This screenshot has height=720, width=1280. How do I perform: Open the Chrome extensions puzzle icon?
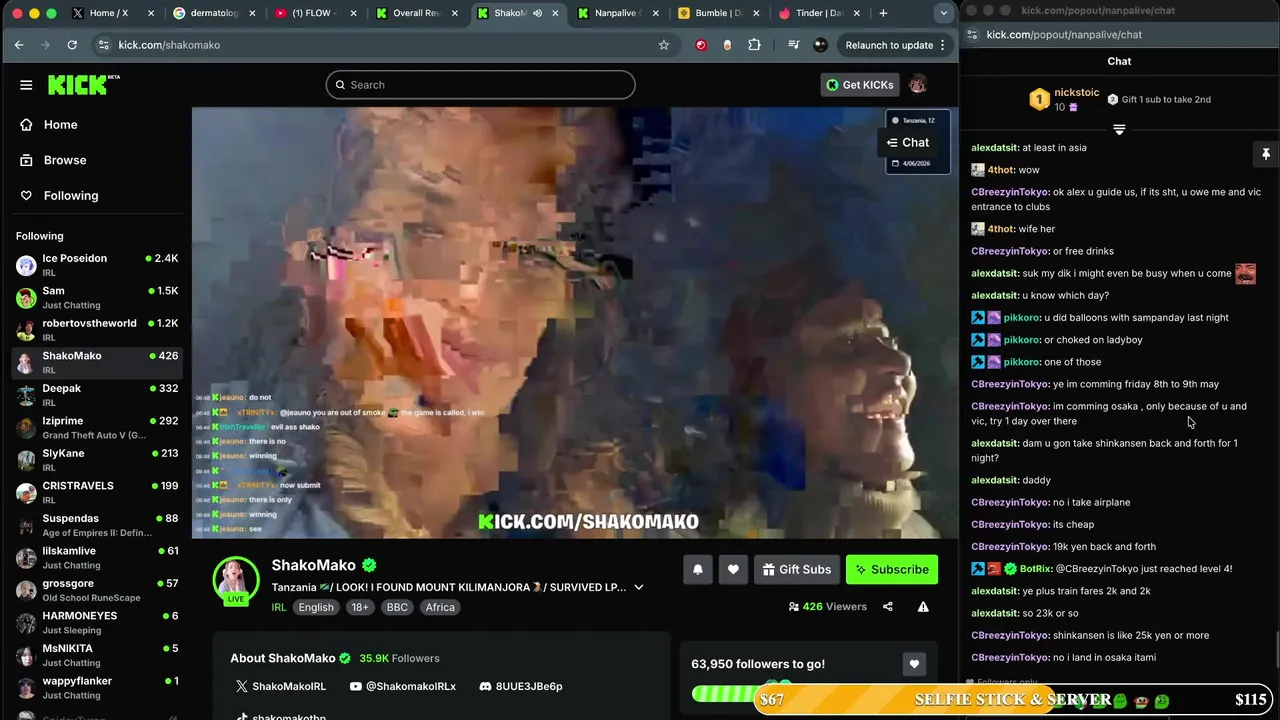tap(754, 45)
